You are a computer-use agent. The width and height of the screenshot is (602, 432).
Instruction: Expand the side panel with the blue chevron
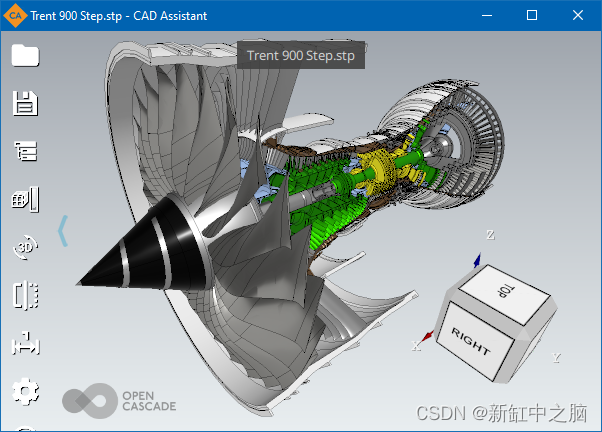coord(63,231)
